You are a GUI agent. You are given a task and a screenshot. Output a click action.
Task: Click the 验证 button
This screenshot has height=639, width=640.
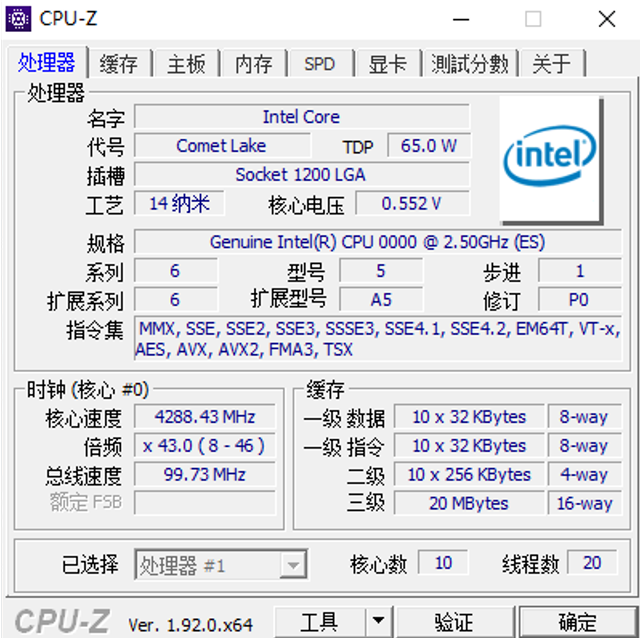click(454, 622)
